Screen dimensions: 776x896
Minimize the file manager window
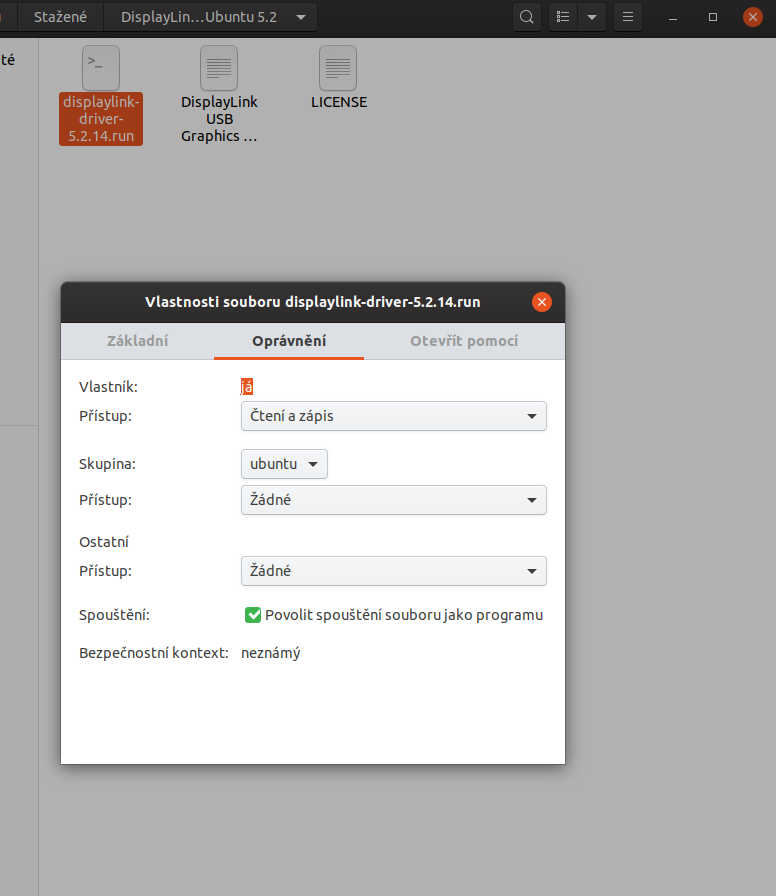(673, 17)
